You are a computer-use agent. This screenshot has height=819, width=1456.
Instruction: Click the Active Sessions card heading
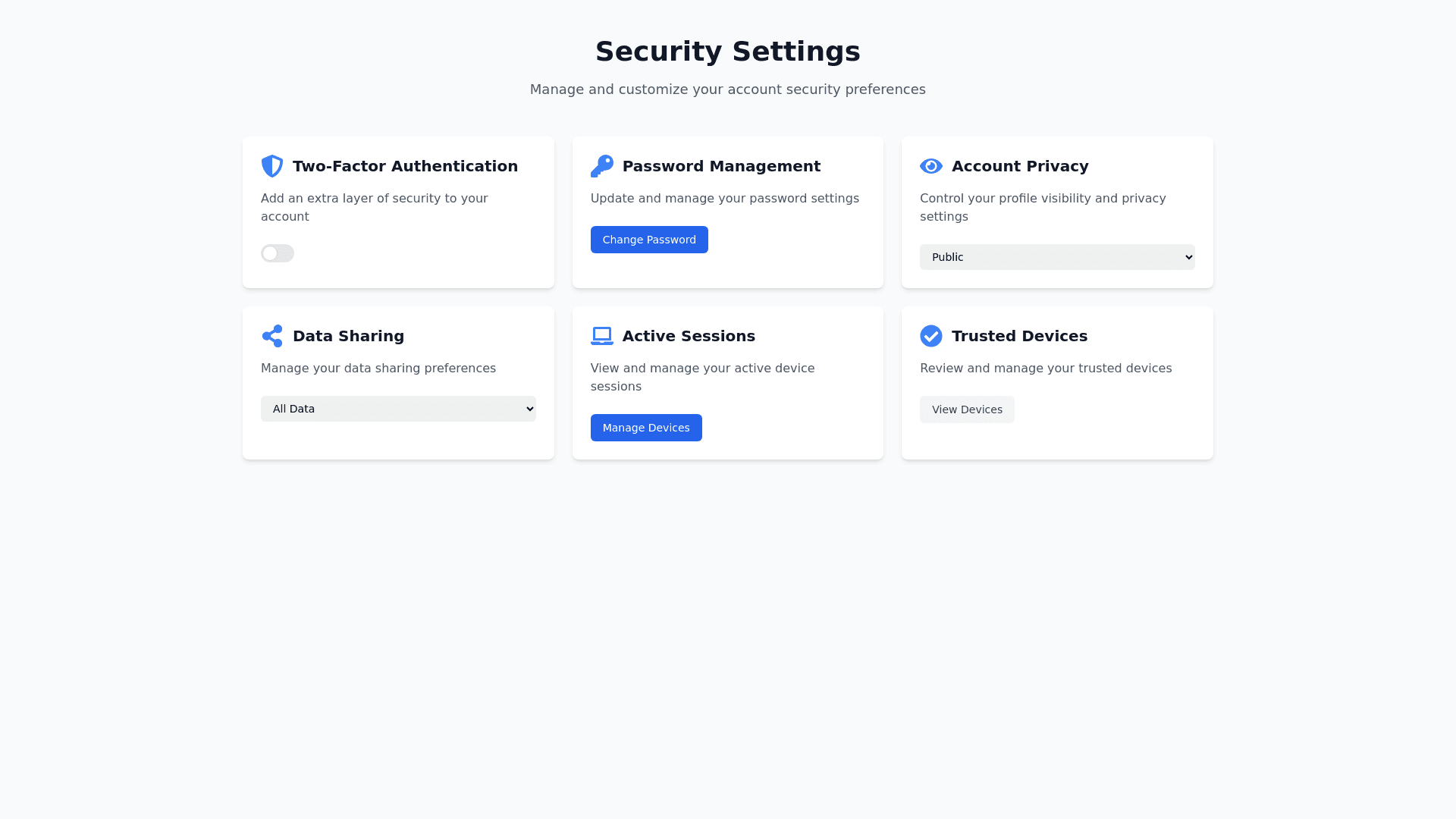point(689,336)
